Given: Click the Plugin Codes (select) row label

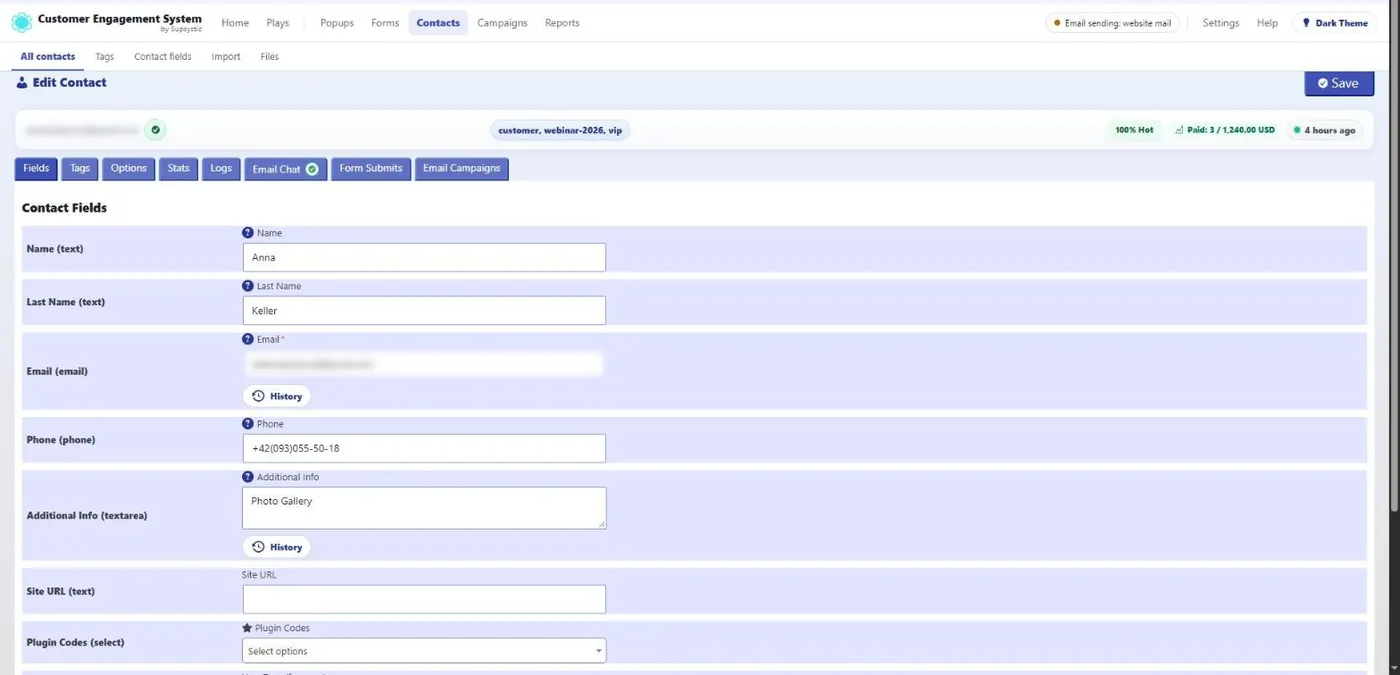Looking at the screenshot, I should 76,642.
